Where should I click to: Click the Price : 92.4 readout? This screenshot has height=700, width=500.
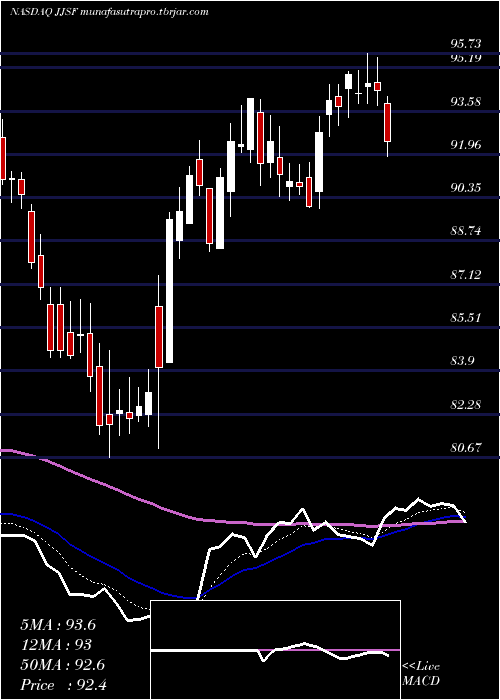[63, 685]
